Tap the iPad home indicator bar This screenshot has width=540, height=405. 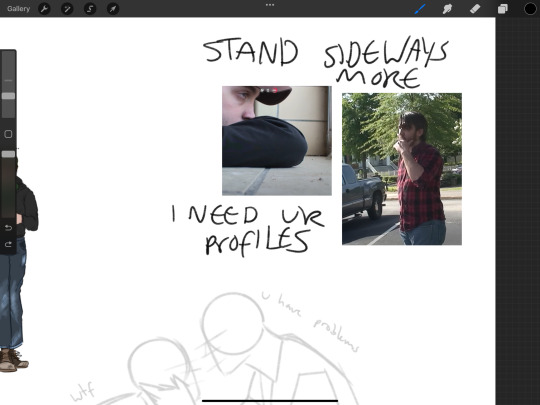(270, 401)
